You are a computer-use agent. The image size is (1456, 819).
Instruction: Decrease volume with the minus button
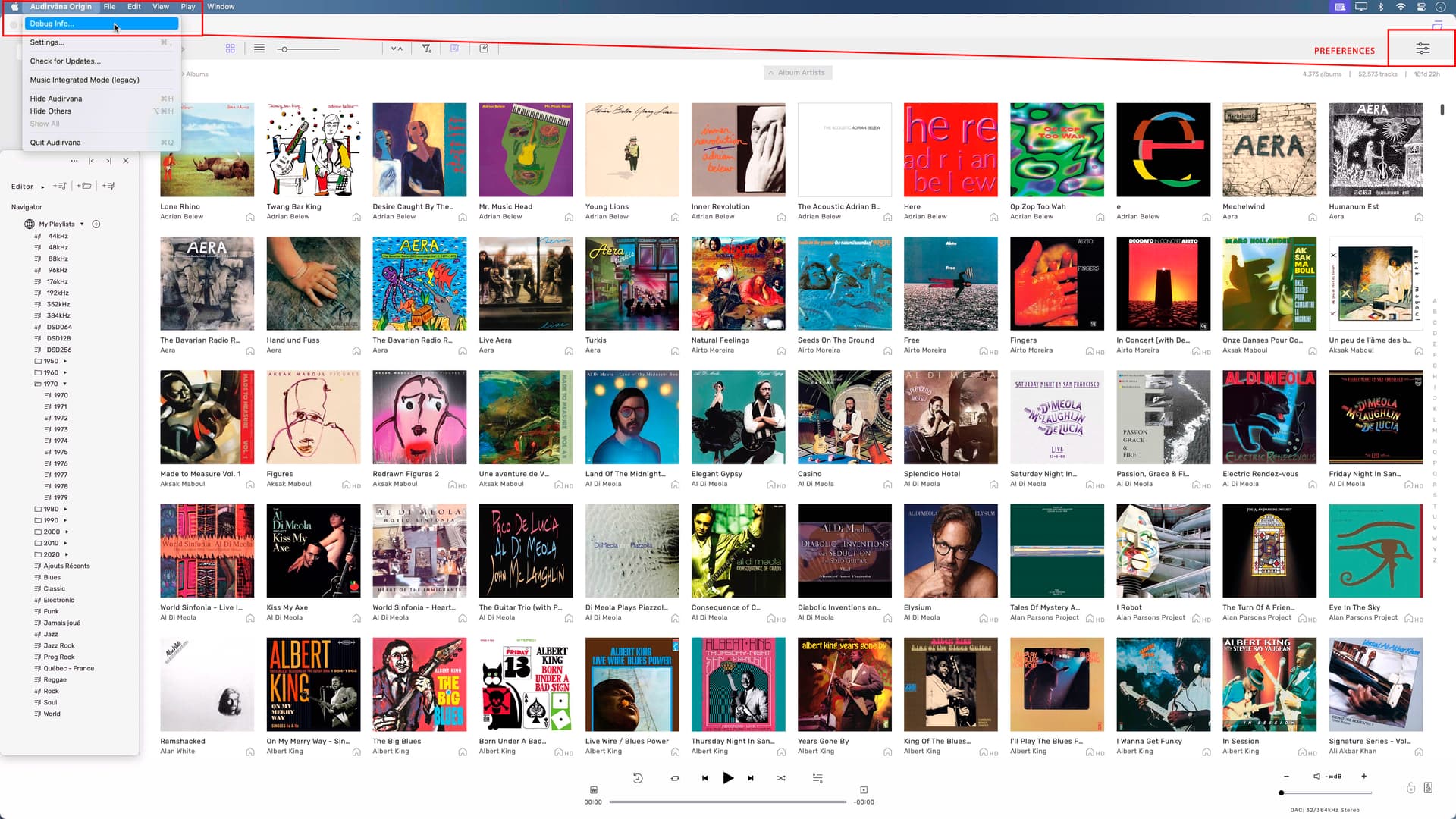(x=1286, y=777)
